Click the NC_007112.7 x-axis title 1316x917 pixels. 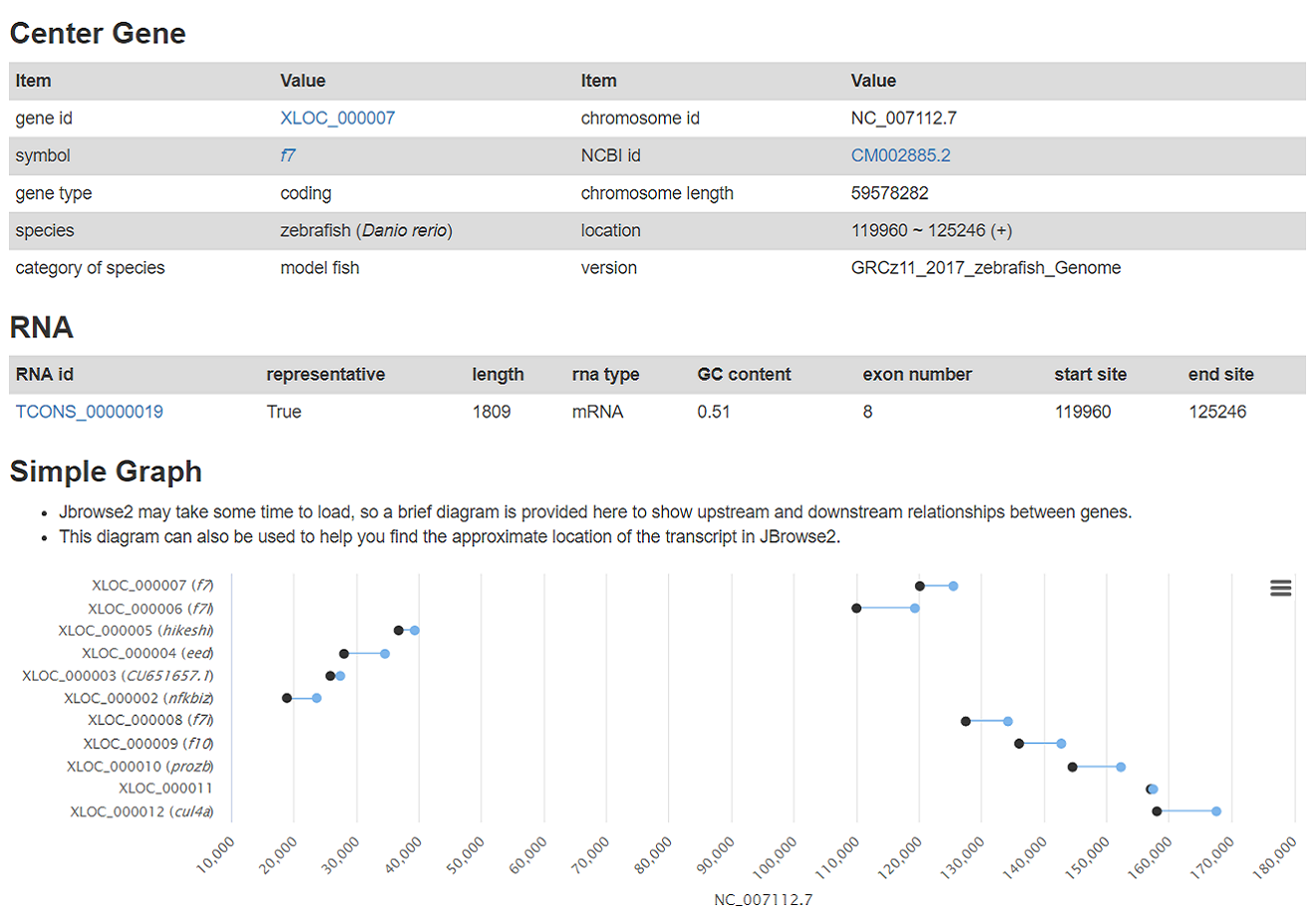[x=763, y=900]
